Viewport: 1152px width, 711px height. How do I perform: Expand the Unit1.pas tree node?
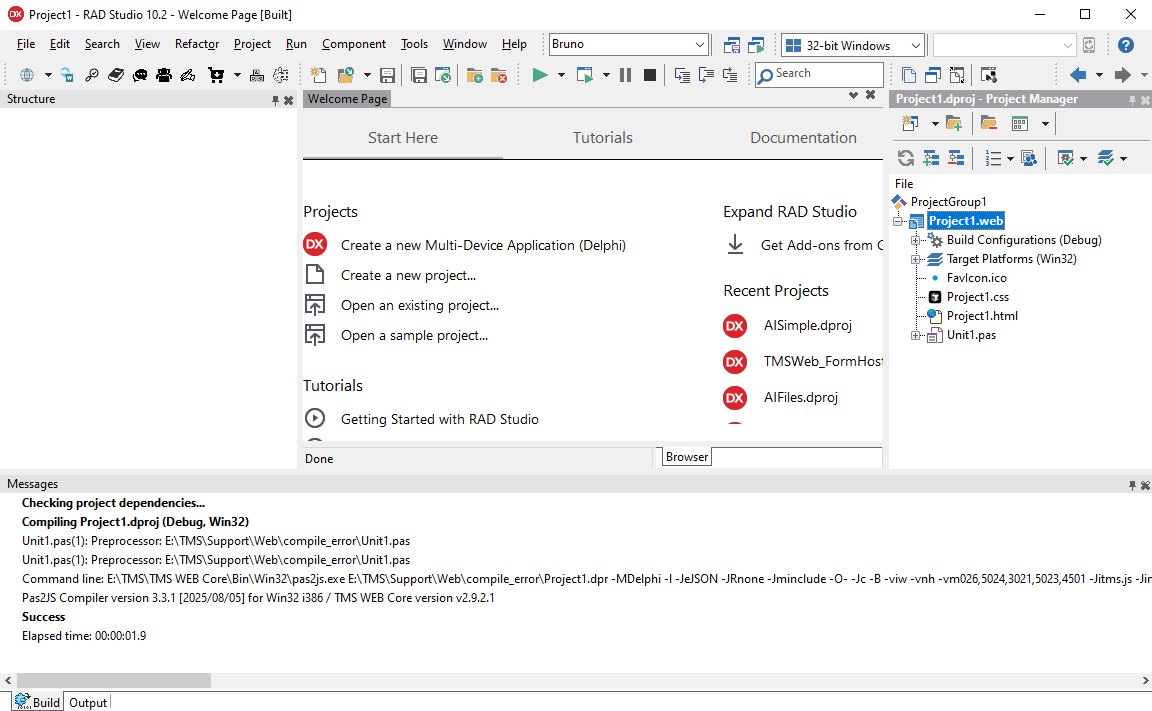click(915, 335)
